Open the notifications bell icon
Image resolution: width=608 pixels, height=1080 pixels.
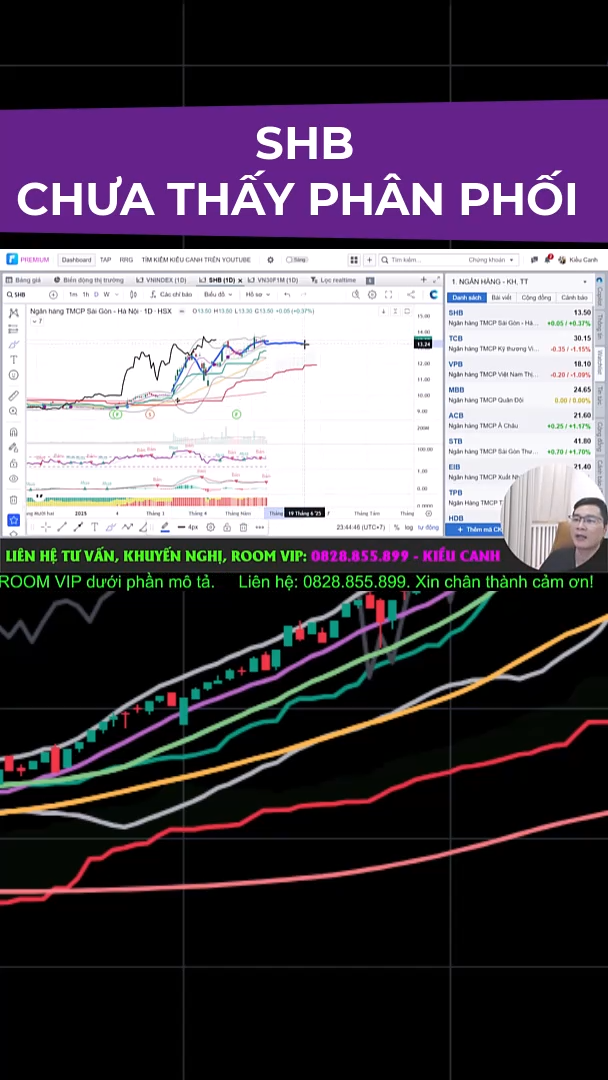[548, 260]
